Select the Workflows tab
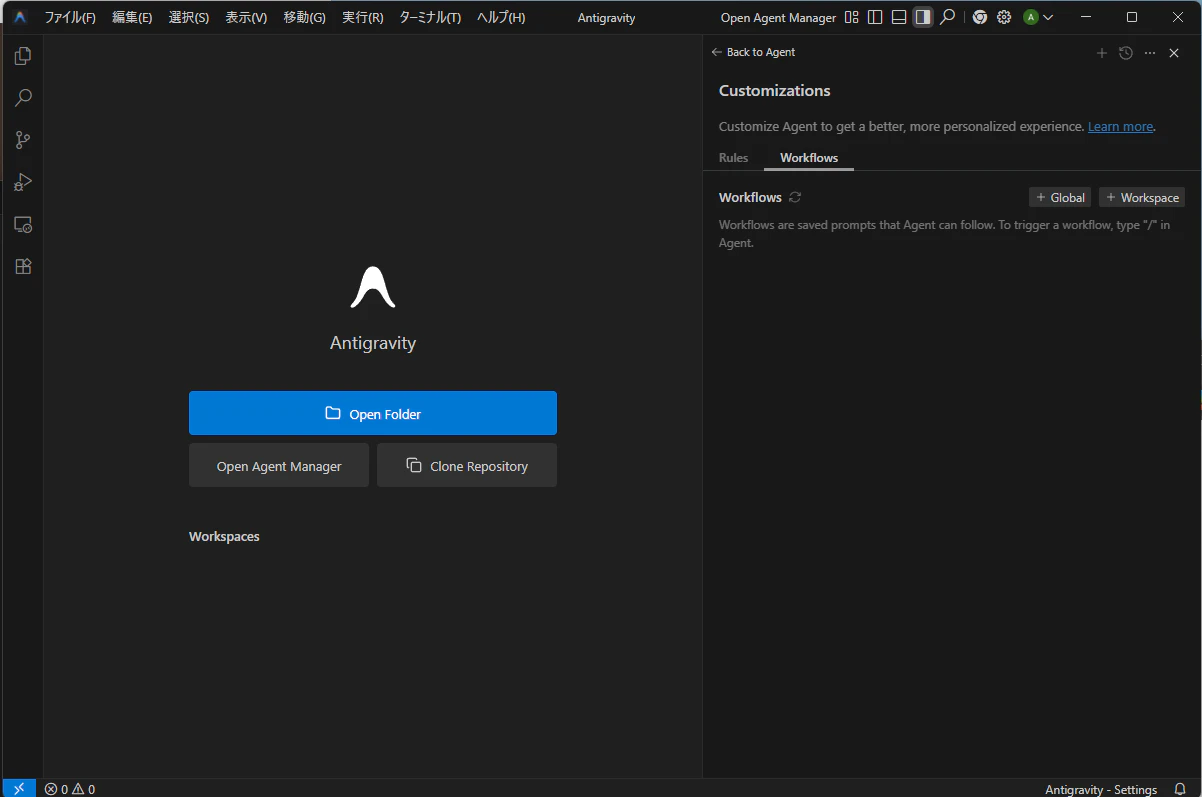Viewport: 1202px width, 797px height. click(x=809, y=158)
